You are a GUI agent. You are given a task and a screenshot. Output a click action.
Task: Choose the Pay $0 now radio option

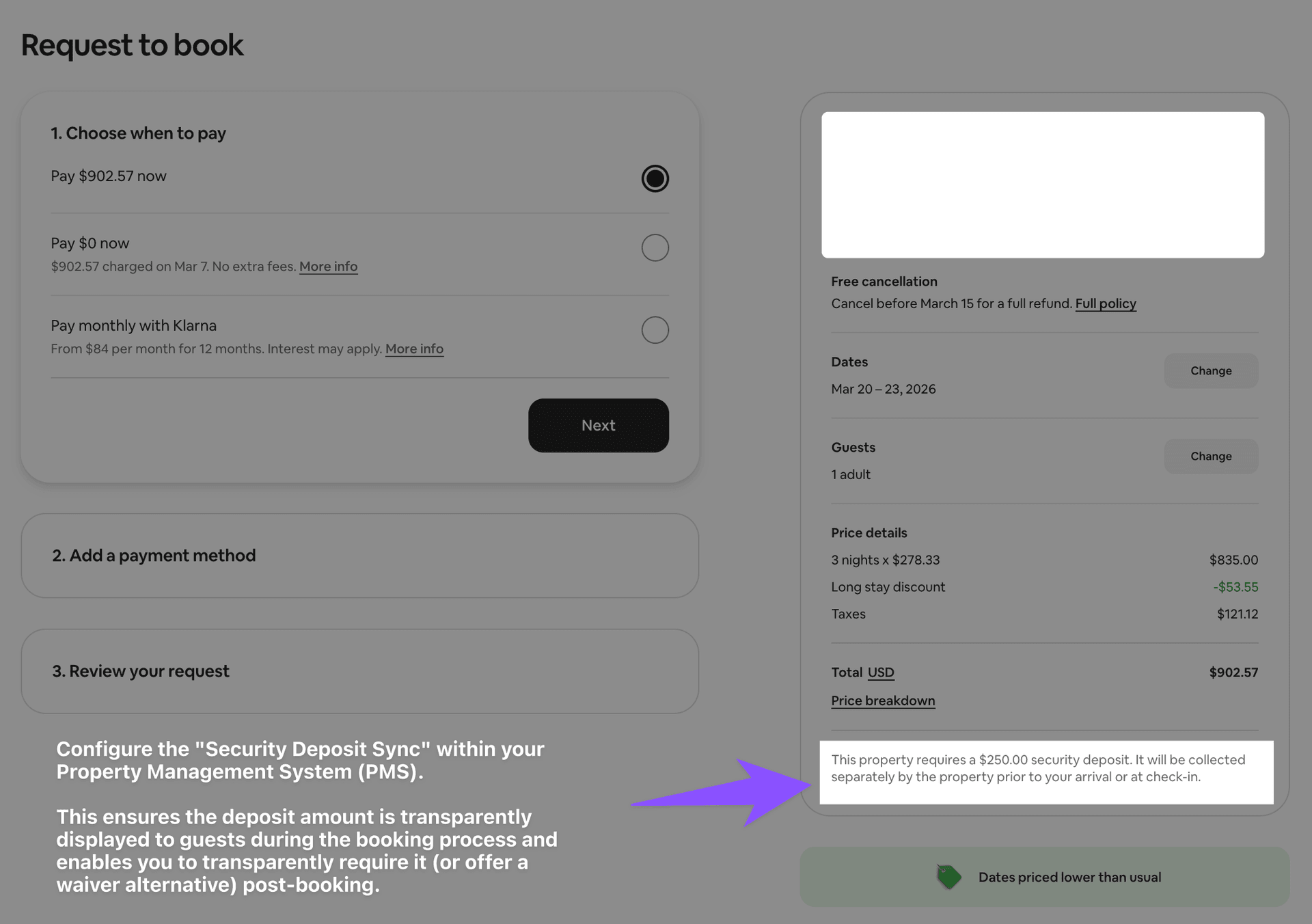coord(655,247)
